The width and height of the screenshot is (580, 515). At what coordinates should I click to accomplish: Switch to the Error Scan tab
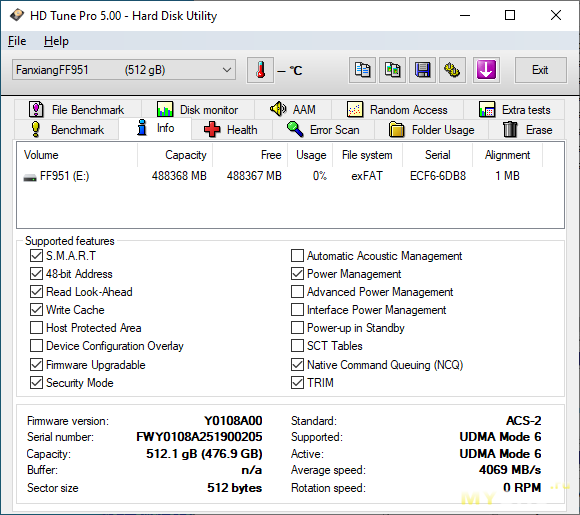(x=324, y=130)
